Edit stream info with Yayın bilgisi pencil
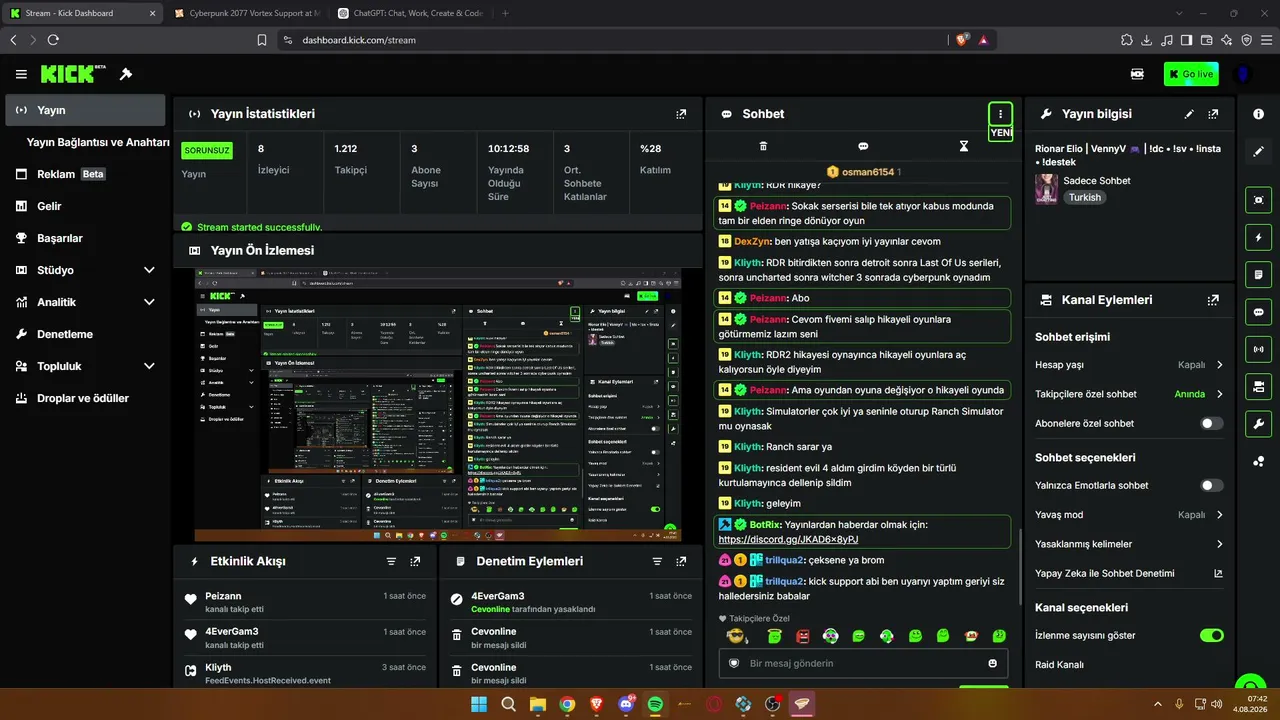The width and height of the screenshot is (1280, 720). tap(1189, 114)
